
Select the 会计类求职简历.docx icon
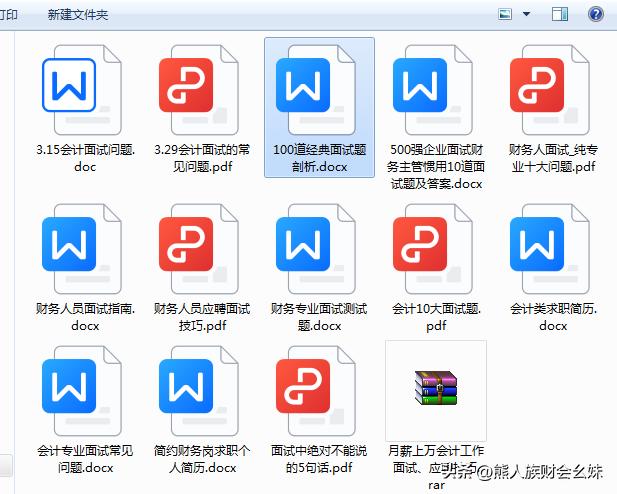pos(549,249)
